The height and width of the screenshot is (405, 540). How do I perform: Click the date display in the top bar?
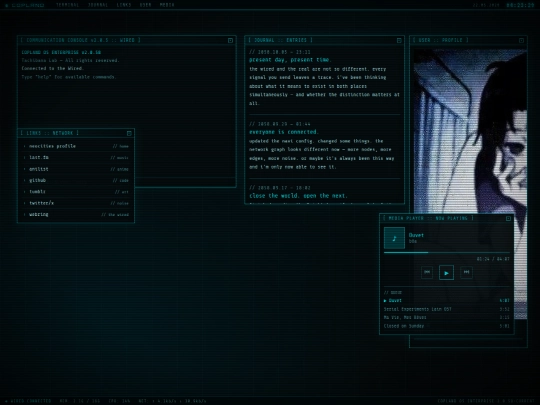[486, 5]
